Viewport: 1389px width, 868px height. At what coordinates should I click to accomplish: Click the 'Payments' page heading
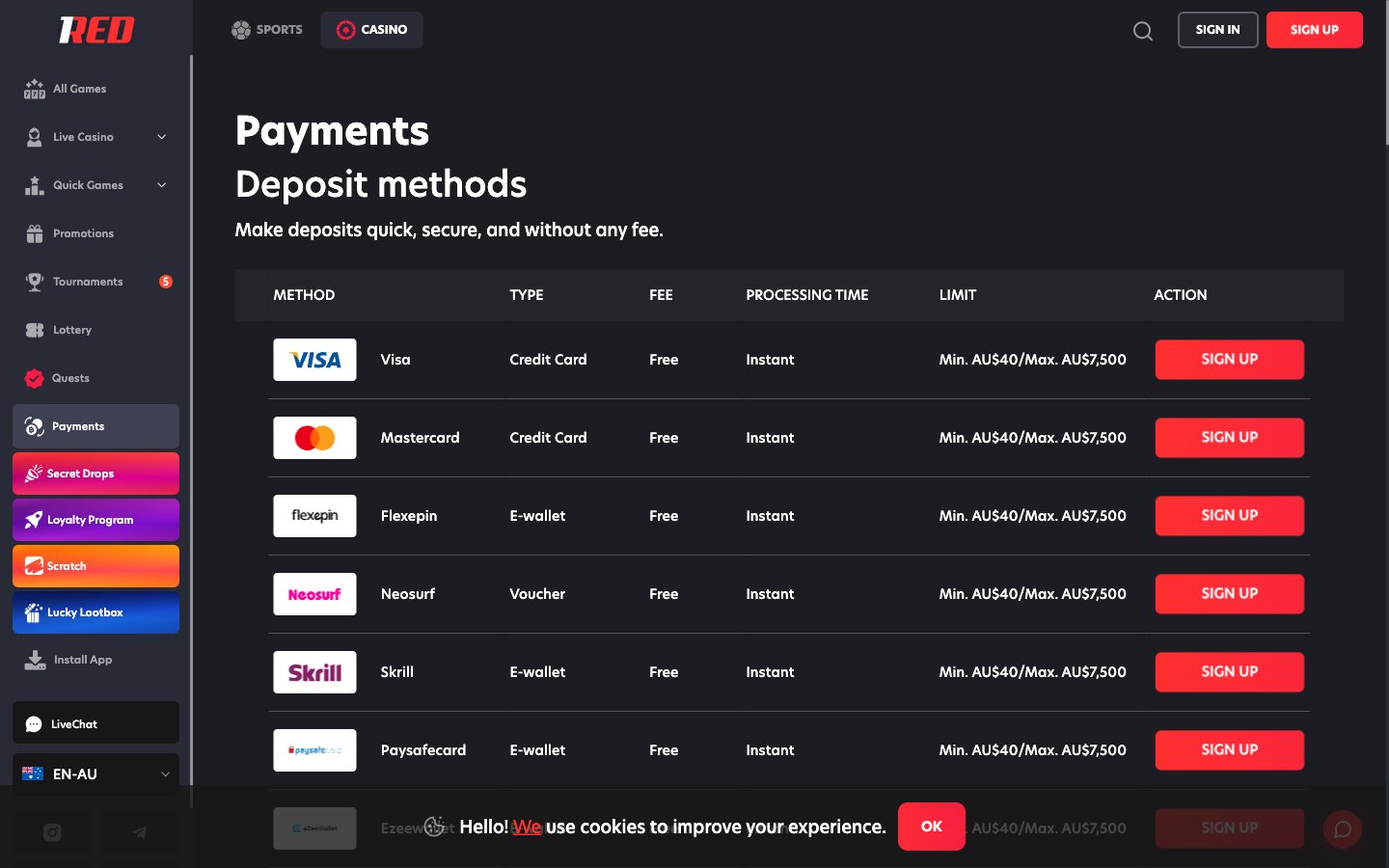(332, 131)
